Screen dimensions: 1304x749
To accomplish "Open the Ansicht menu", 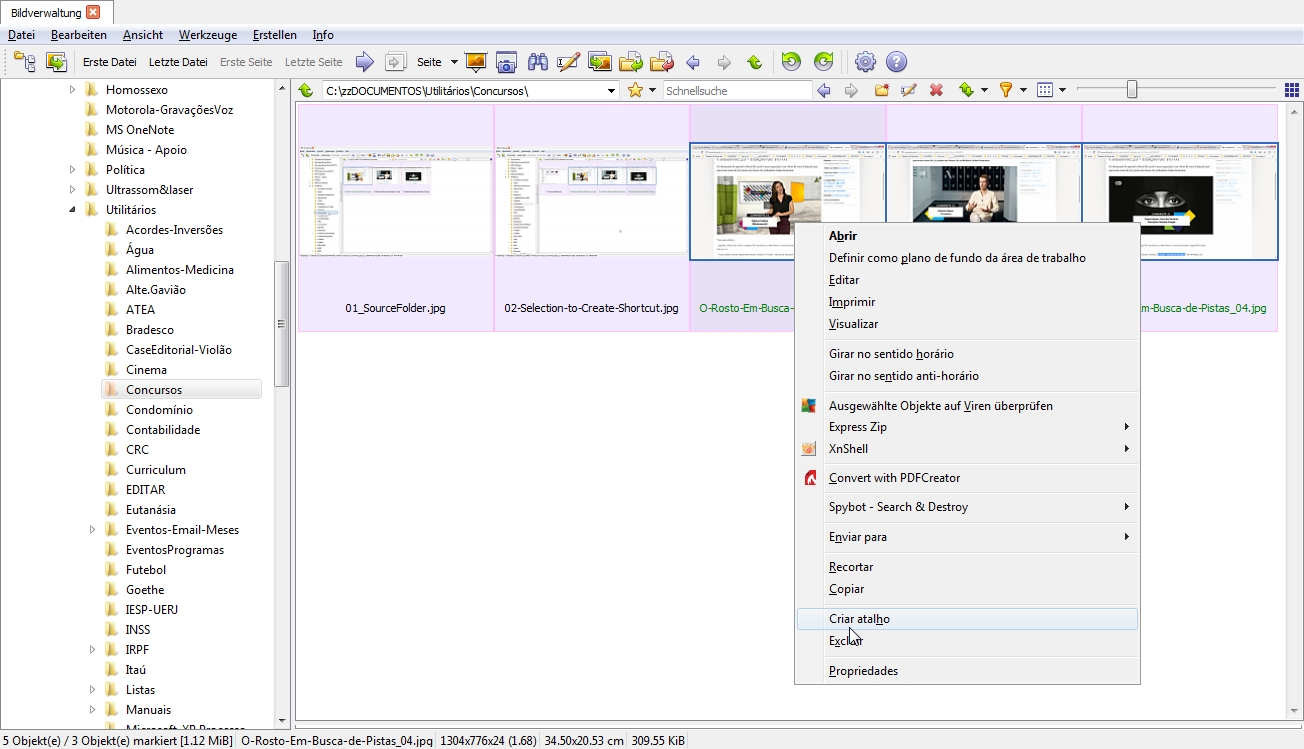I will (x=143, y=35).
